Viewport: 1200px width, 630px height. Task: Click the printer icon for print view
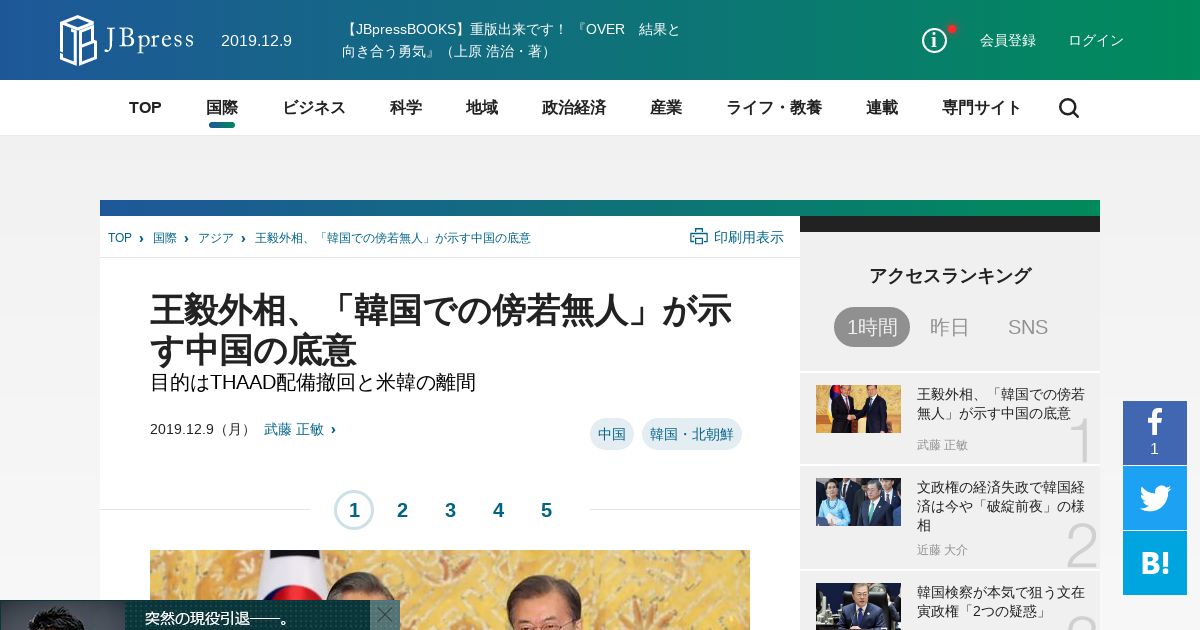[699, 237]
